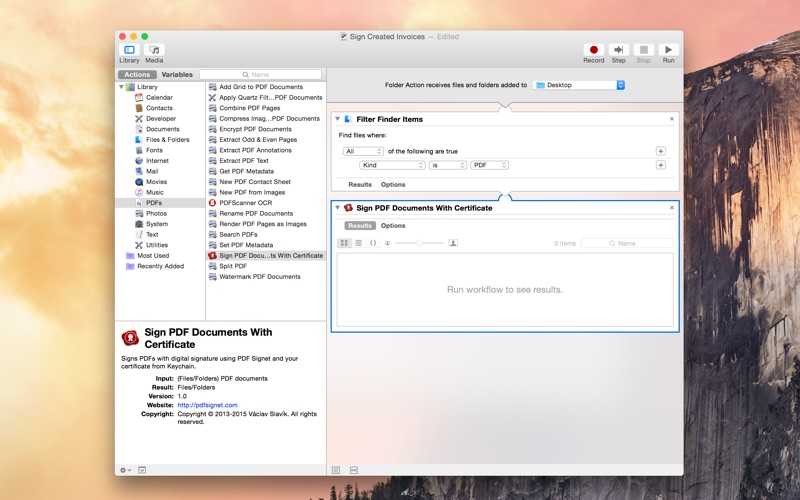Open the pdfsignet.com website link
800x500 pixels.
click(x=207, y=405)
